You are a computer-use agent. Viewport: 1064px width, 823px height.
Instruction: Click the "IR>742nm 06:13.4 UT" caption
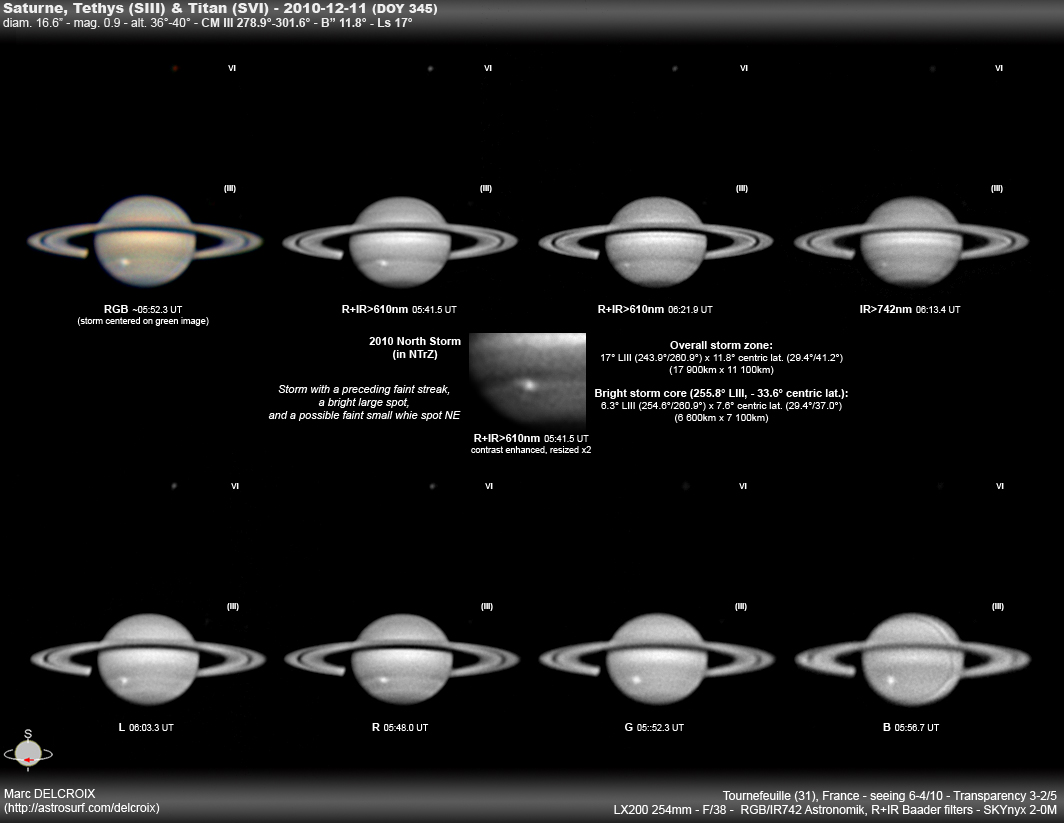tap(910, 309)
